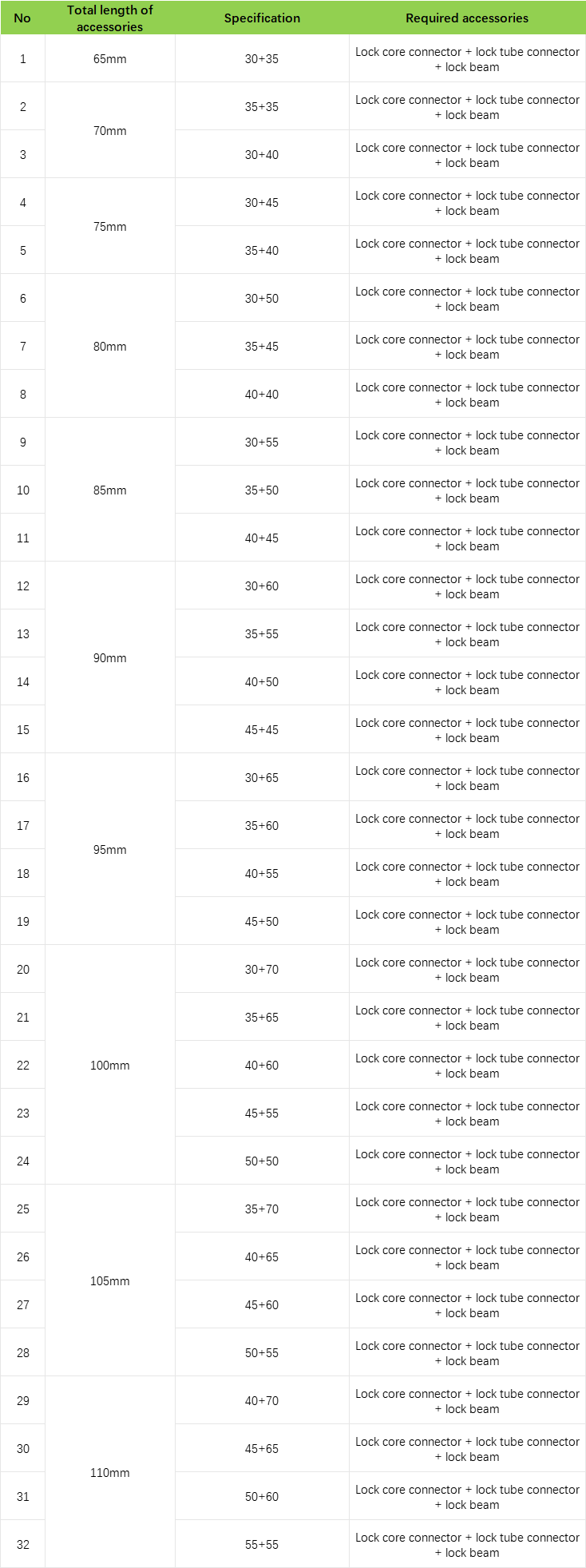
Task: Click the 90mm merged length cell
Action: point(110,658)
